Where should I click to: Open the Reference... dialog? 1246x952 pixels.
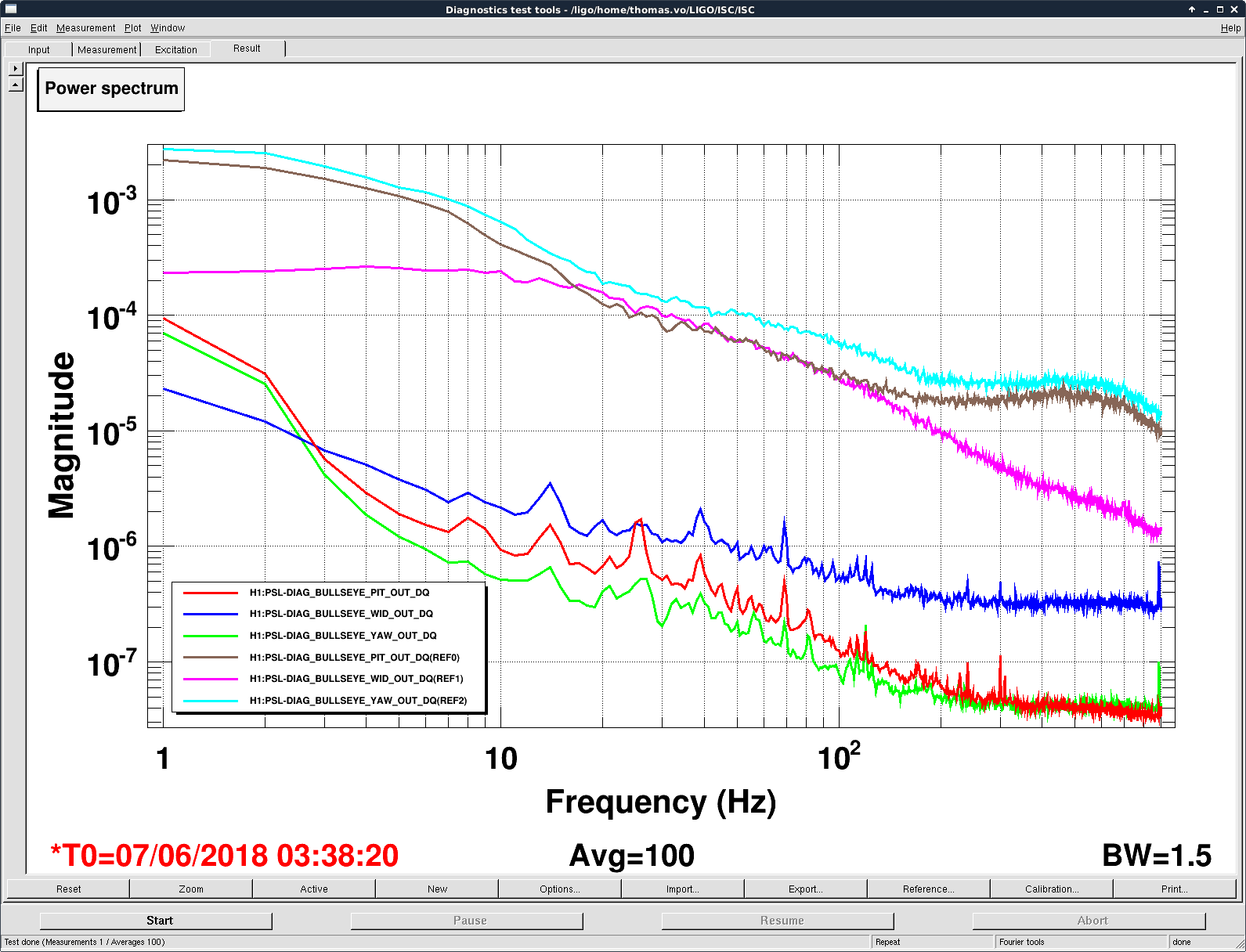(928, 889)
